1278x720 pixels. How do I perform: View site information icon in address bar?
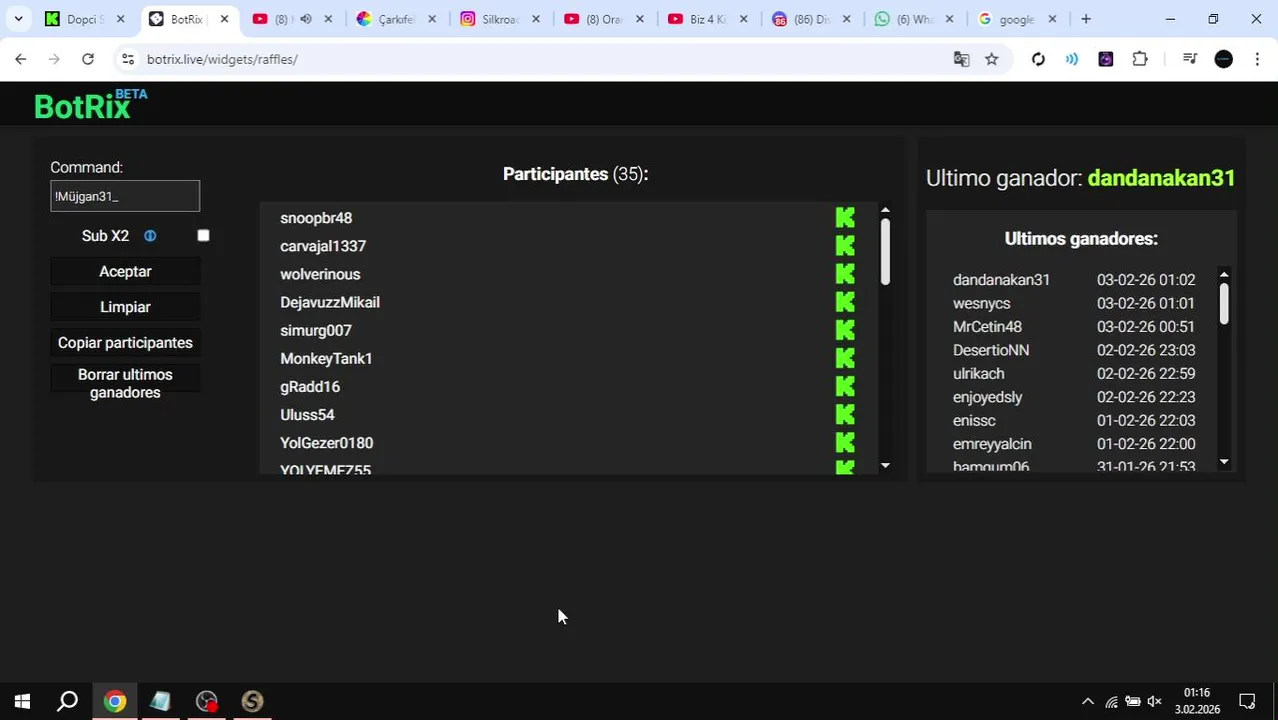(127, 59)
